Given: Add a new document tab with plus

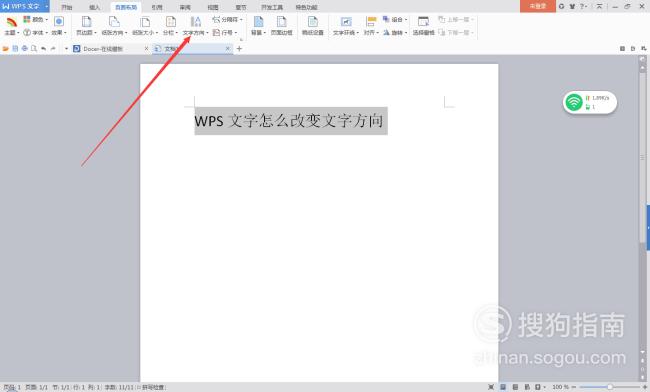Looking at the screenshot, I should click(x=239, y=49).
